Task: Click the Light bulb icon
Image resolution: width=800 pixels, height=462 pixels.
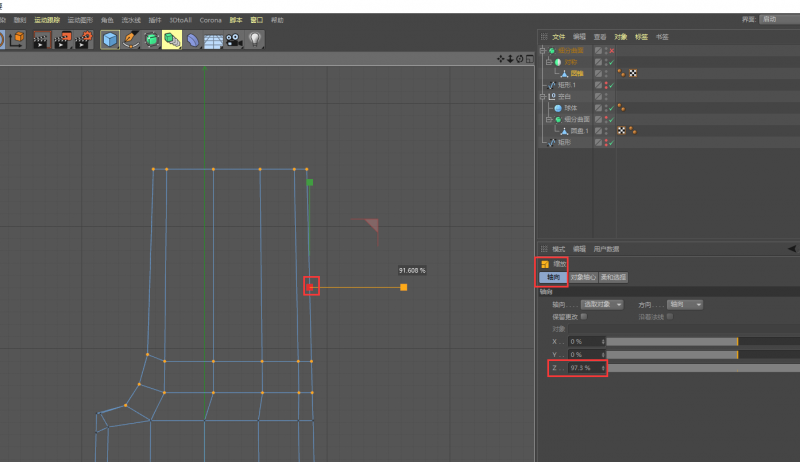Action: point(255,39)
